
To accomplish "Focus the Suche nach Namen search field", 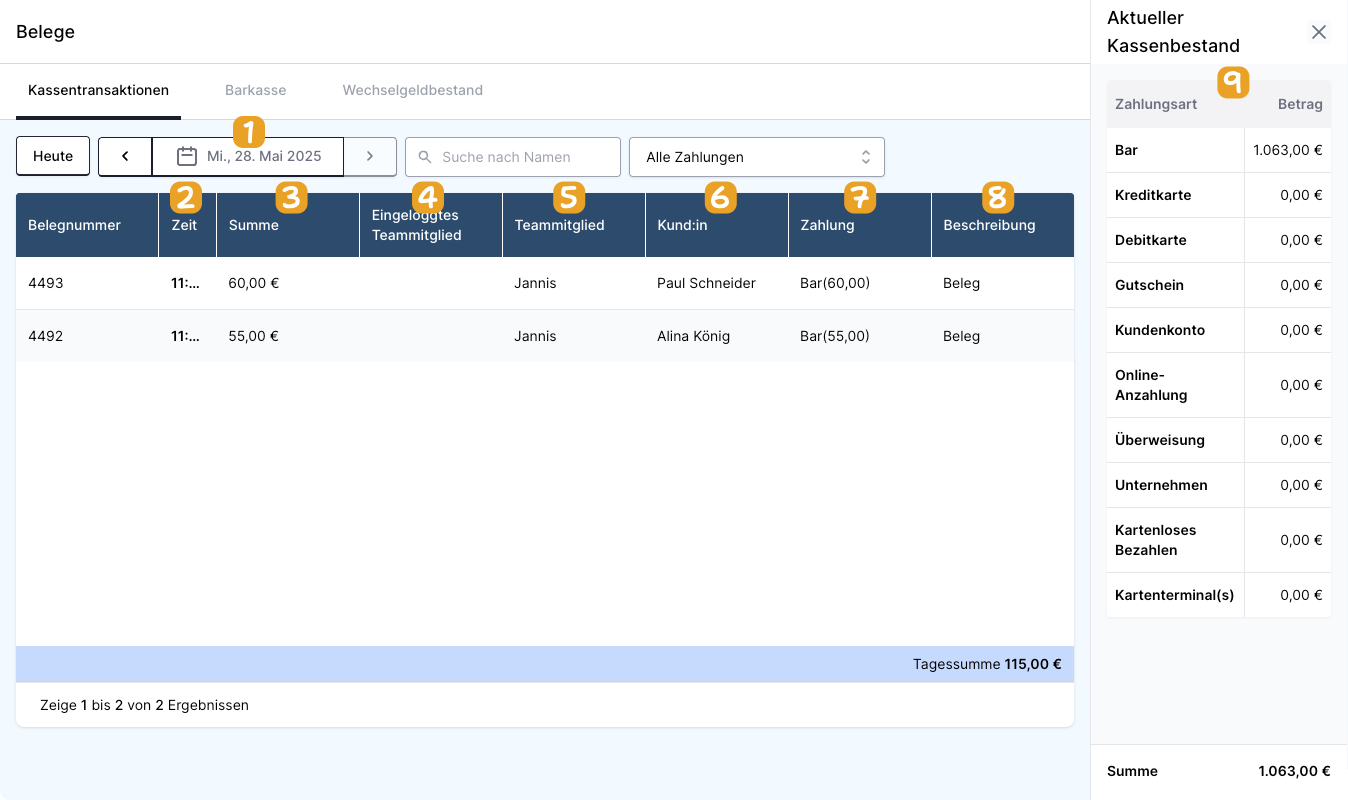I will (x=513, y=157).
